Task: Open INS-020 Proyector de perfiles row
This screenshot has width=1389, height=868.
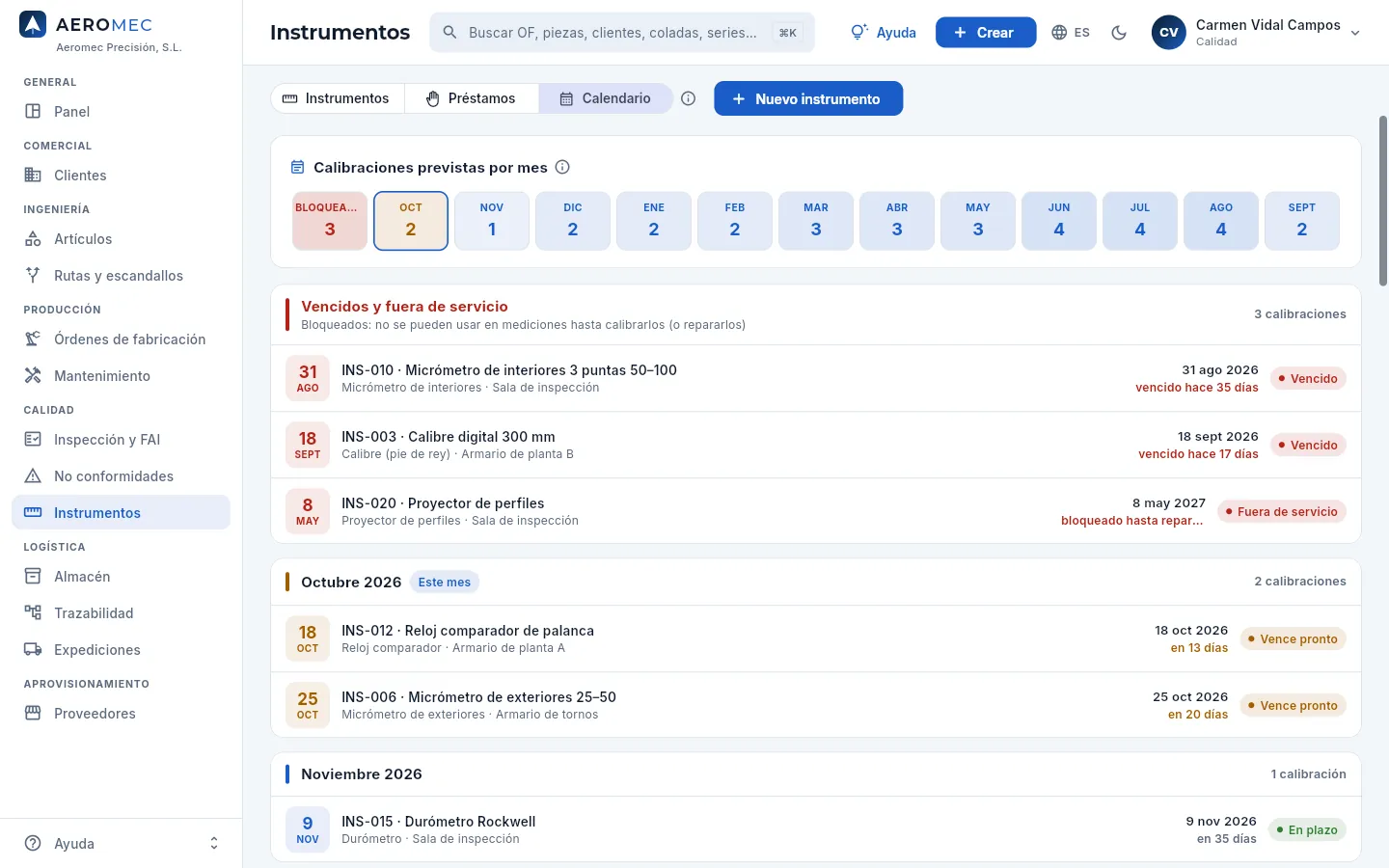Action: (816, 511)
